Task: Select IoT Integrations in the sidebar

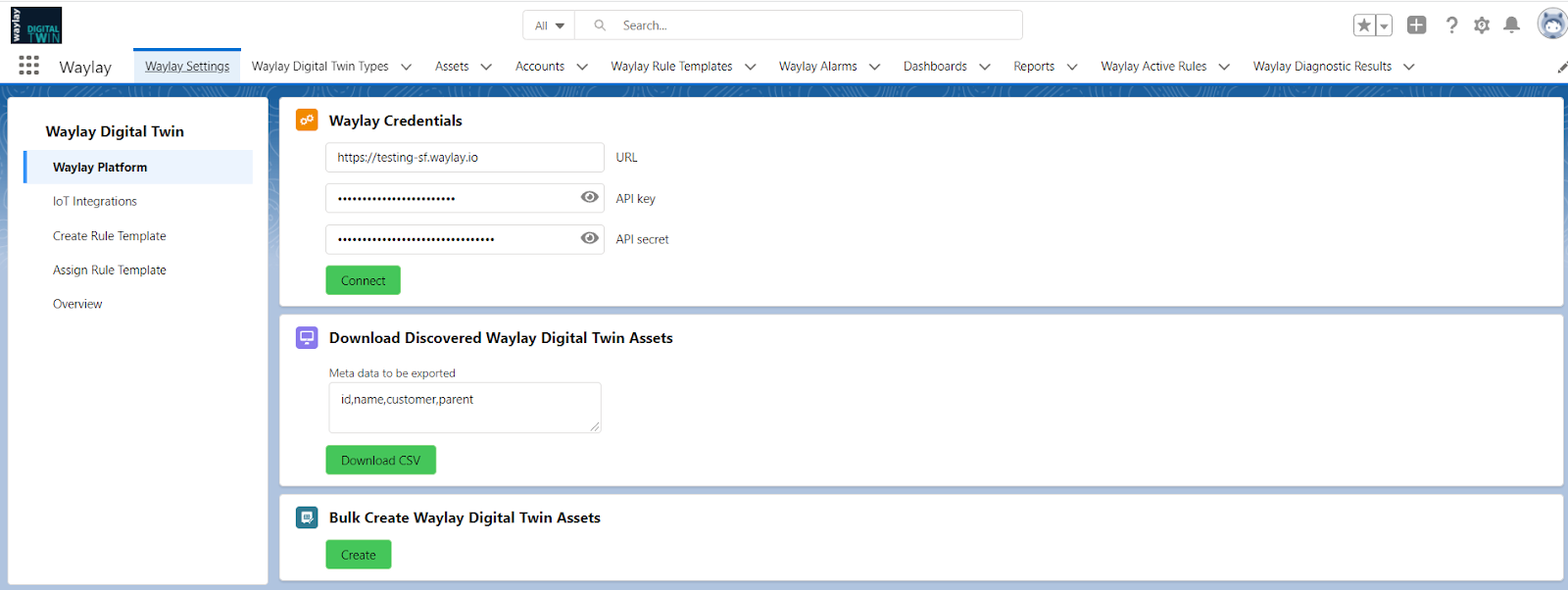Action: point(95,201)
